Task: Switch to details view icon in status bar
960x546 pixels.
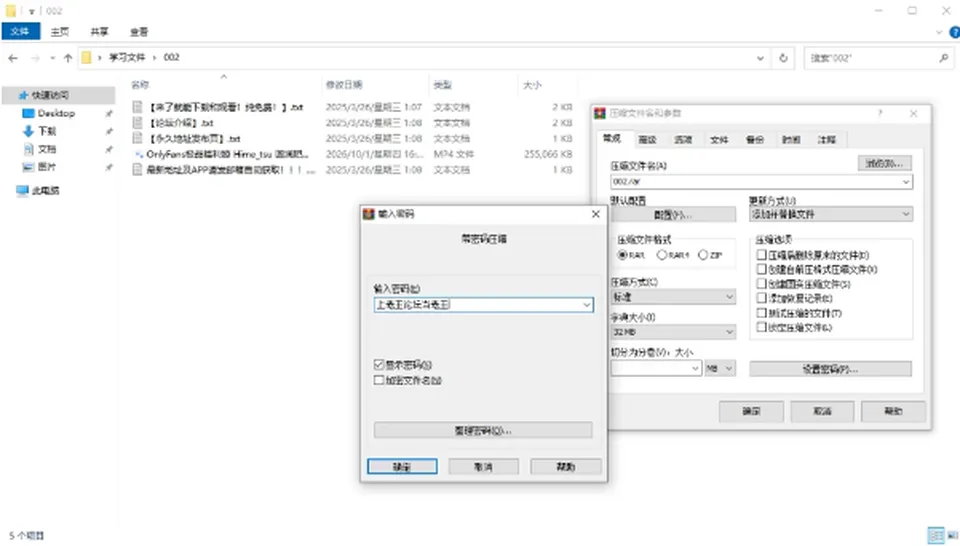Action: tap(936, 535)
